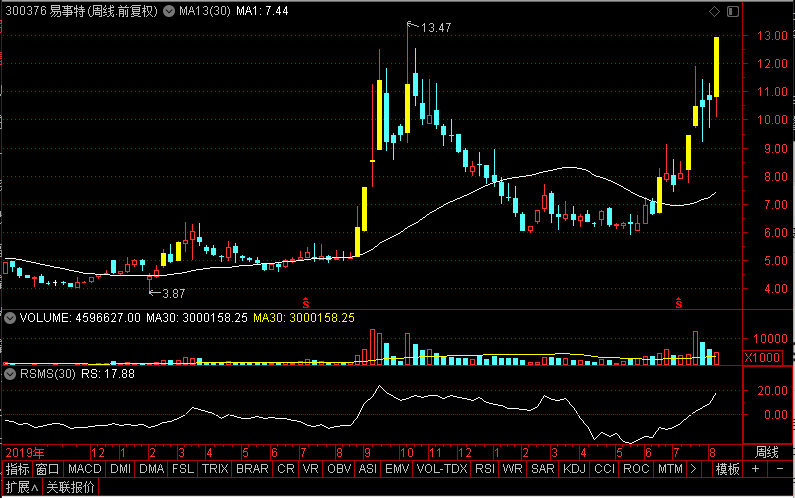Screen dimensions: 795x498
Task: Click the red S marker near July 2019
Action: point(306,303)
